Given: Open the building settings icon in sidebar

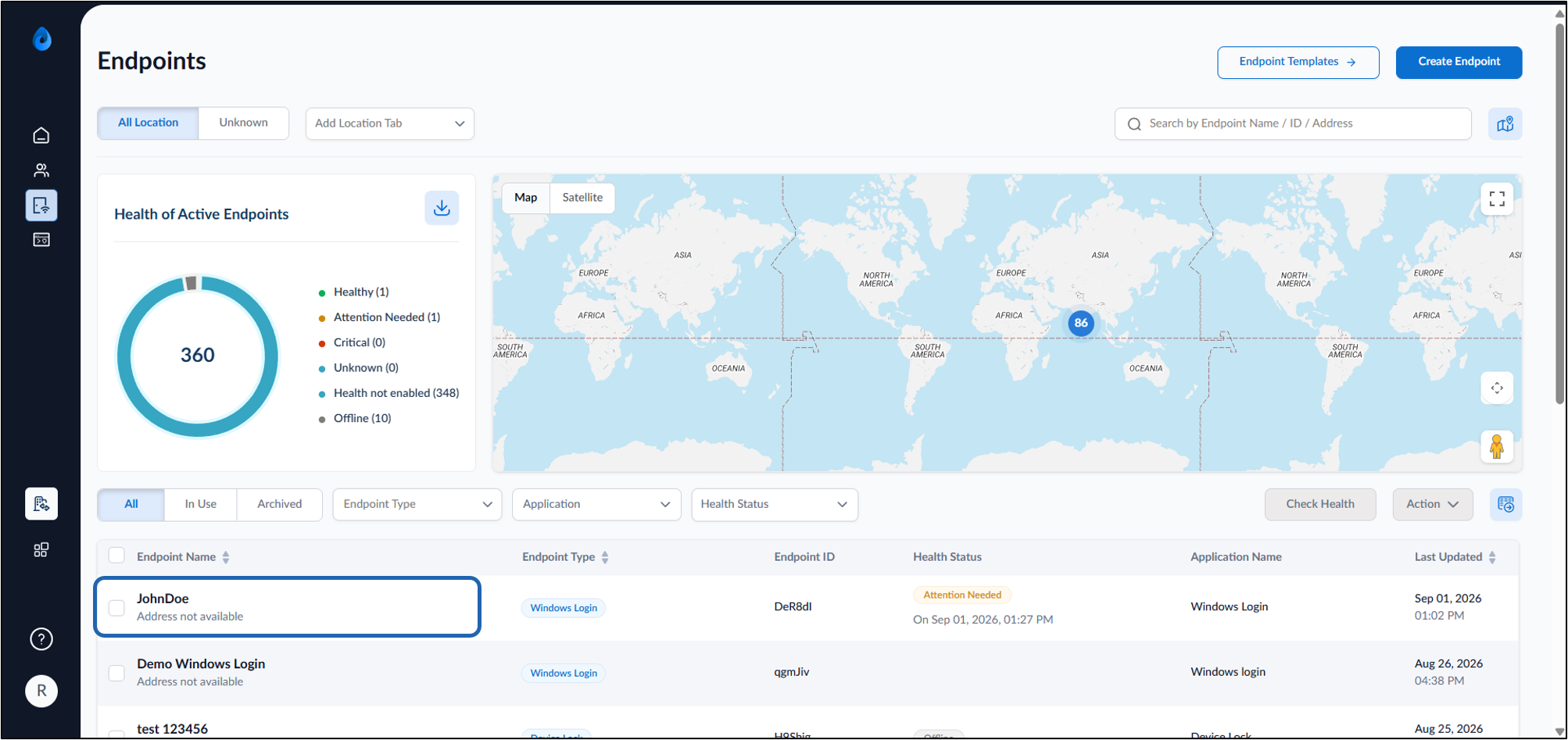Looking at the screenshot, I should tap(41, 504).
